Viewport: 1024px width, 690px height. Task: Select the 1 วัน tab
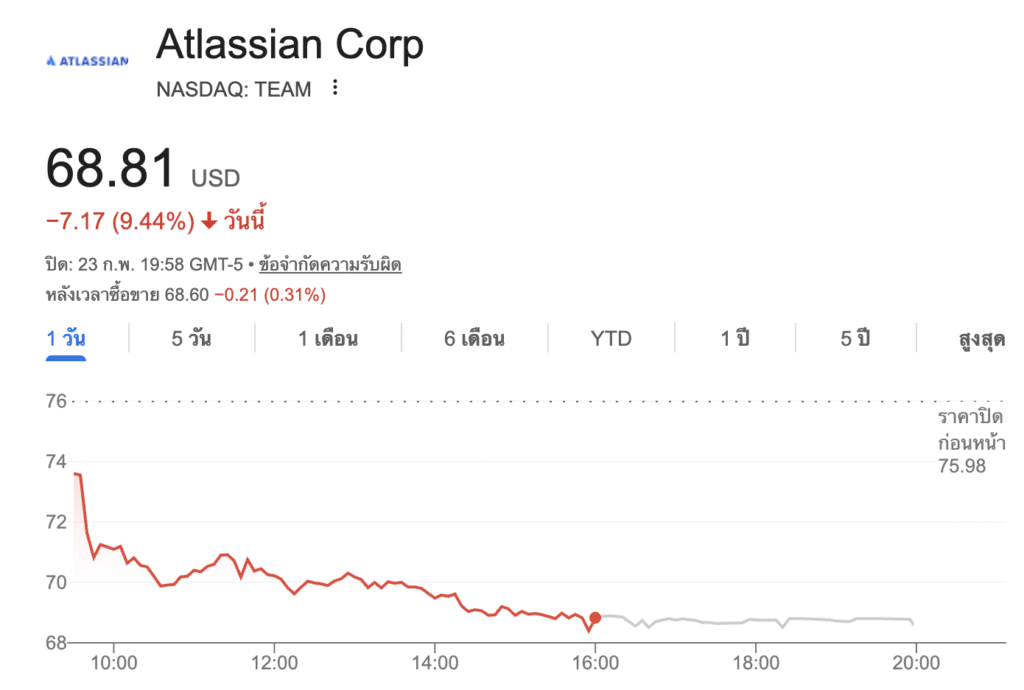point(66,338)
